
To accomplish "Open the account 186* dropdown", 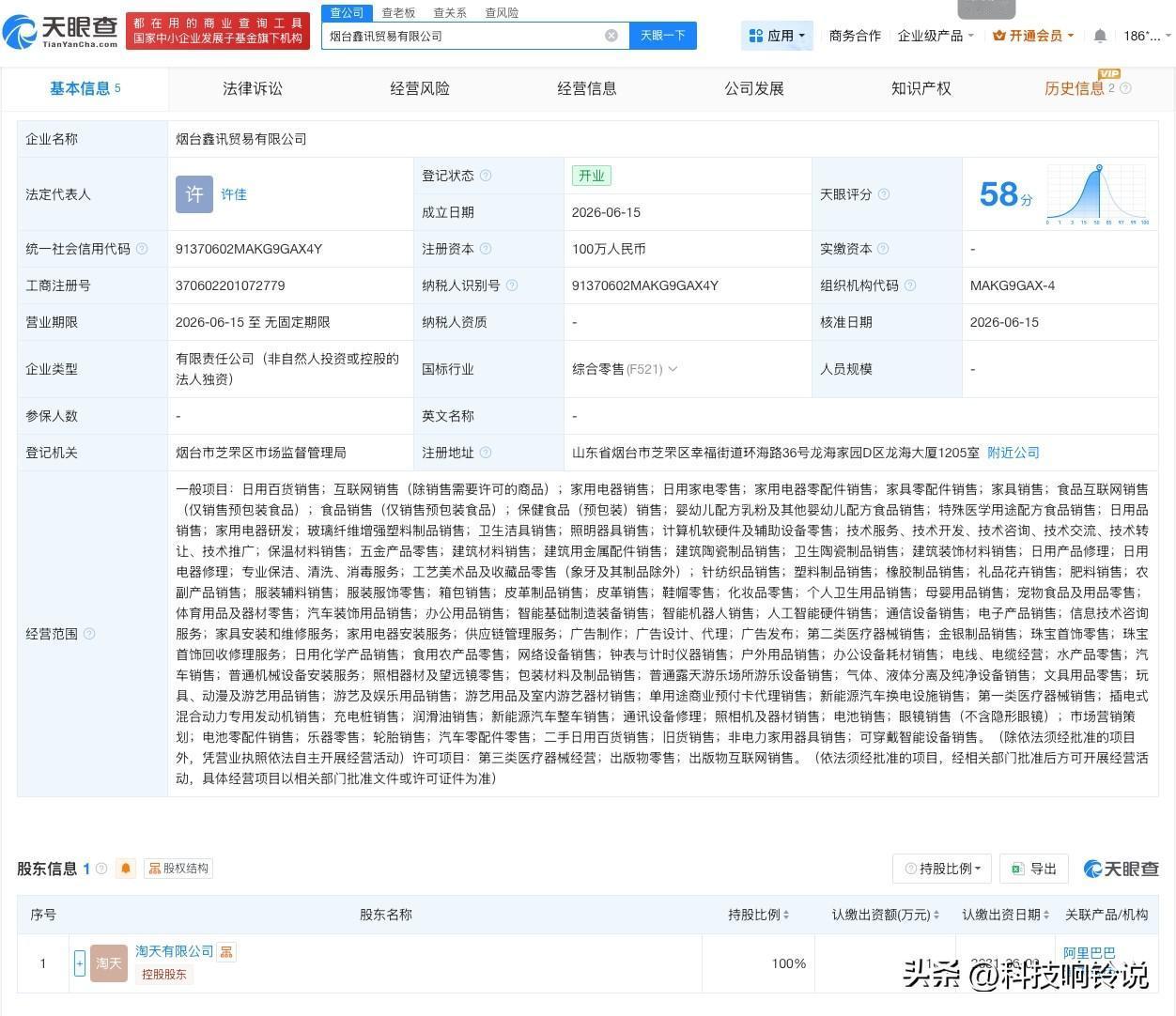I will 1147,36.
